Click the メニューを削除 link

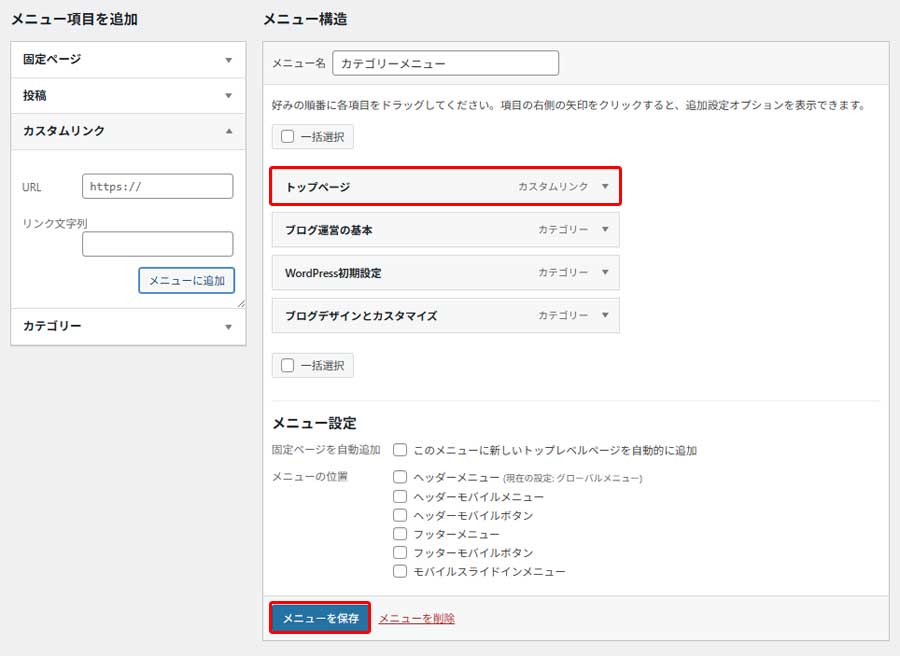(416, 619)
